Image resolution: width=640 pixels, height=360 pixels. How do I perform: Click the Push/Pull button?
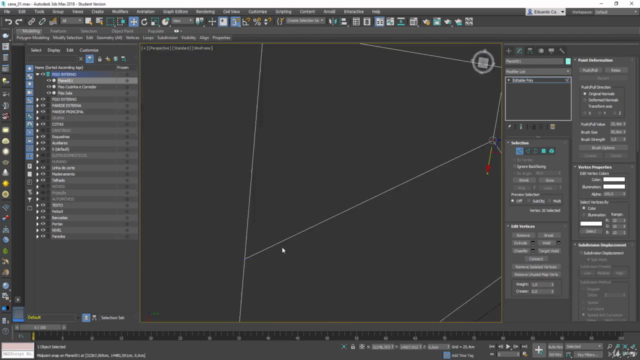point(590,70)
